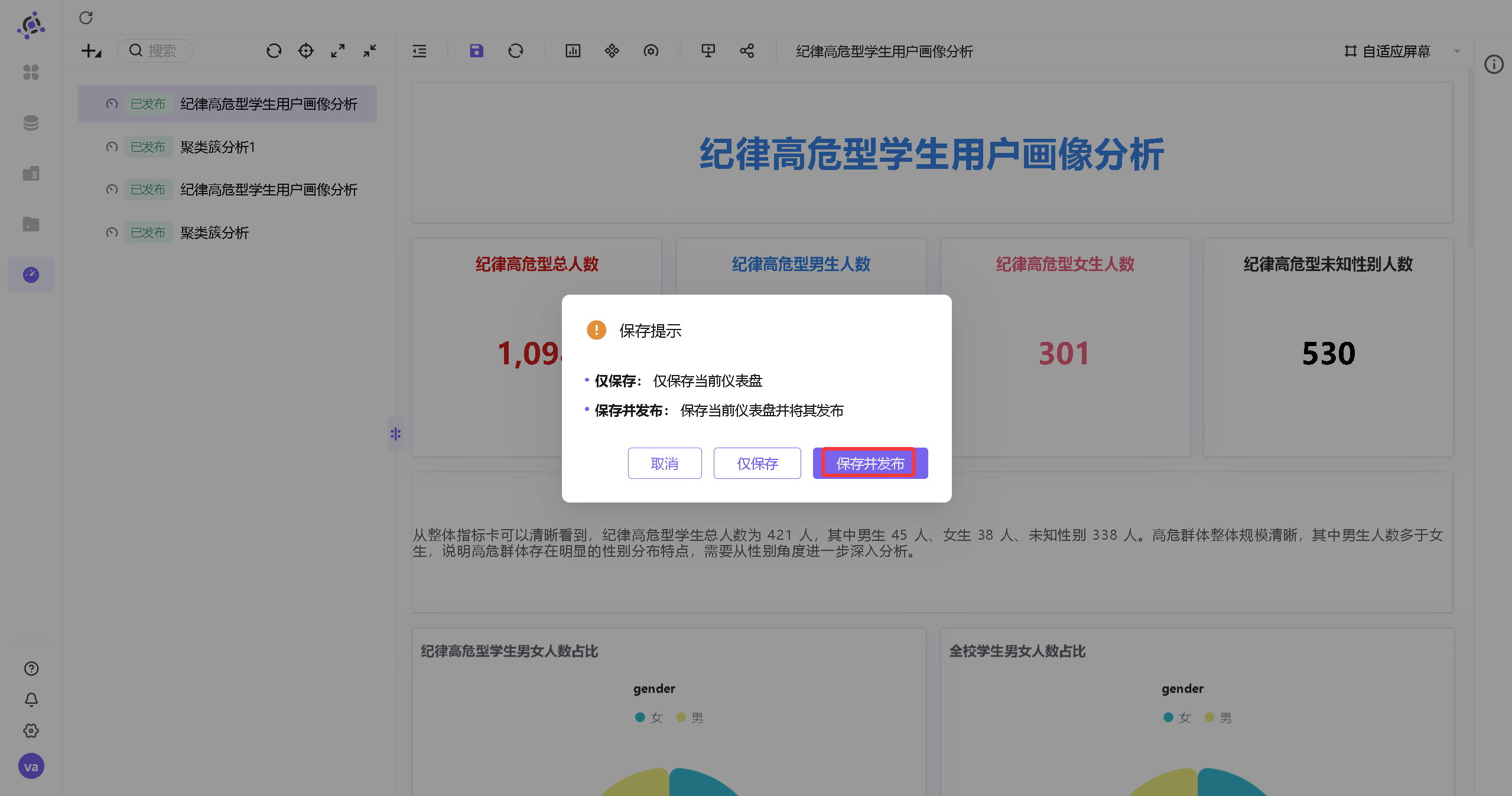Open the folder icon in the sidebar

[x=31, y=224]
